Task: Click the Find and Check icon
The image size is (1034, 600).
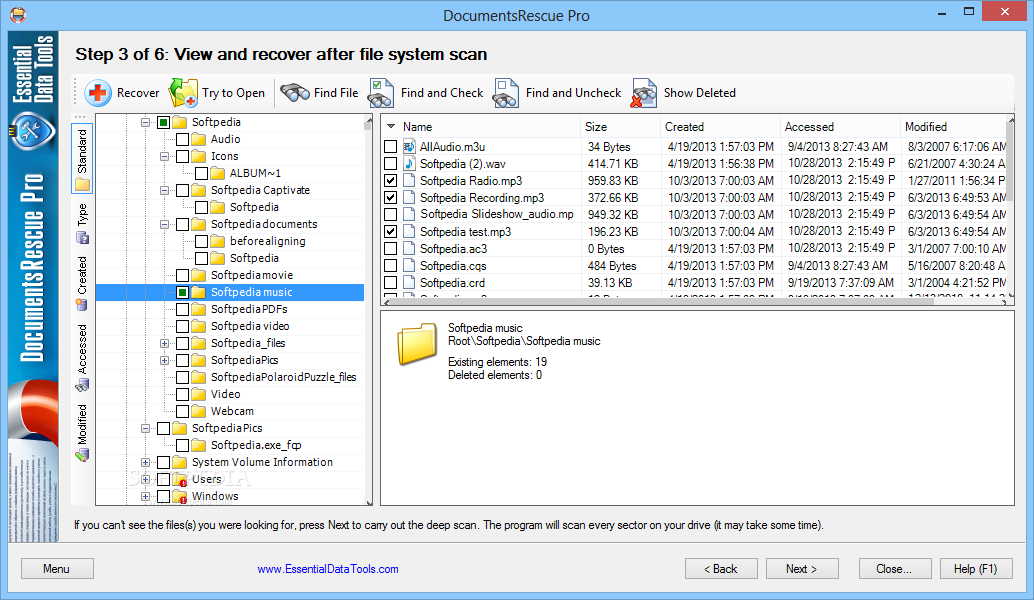Action: [380, 93]
